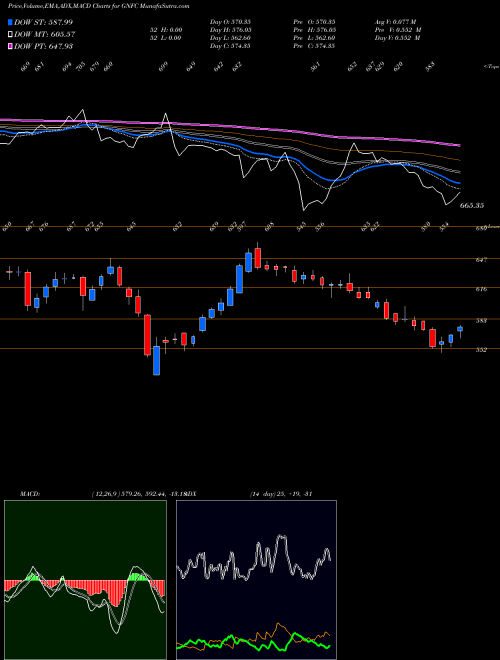This screenshot has width=500, height=660.
Task: Click the 665.35 price label on EMA chart
Action: coord(472,206)
